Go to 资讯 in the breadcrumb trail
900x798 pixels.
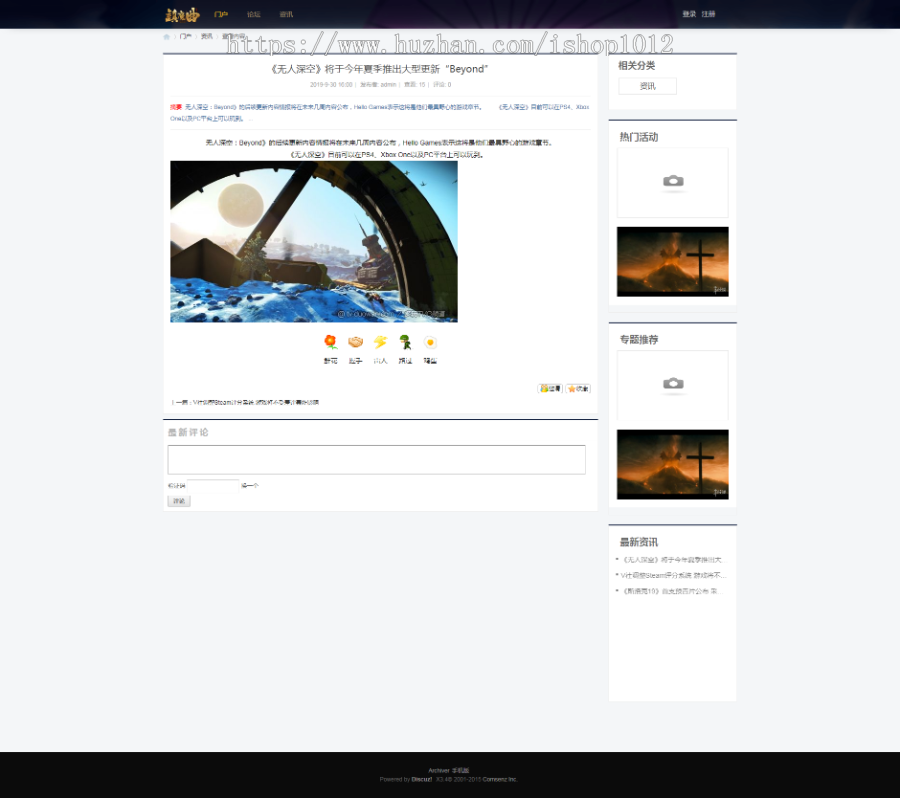[x=207, y=36]
